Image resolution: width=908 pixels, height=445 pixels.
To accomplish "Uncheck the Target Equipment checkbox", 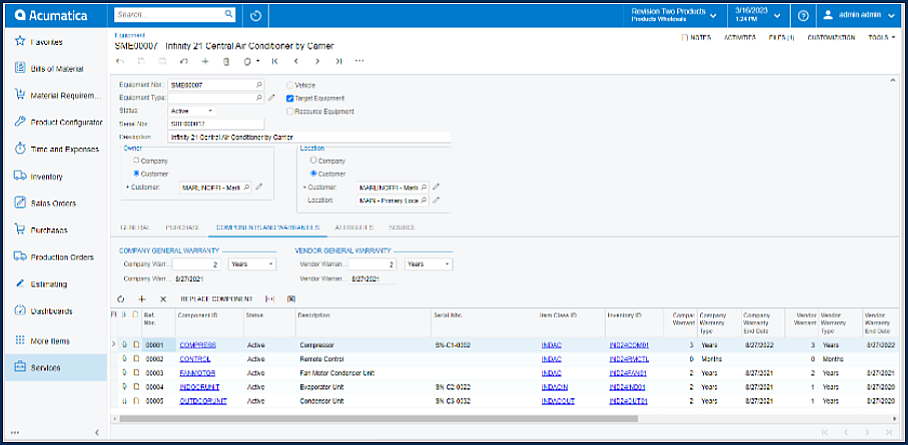I will (x=290, y=99).
